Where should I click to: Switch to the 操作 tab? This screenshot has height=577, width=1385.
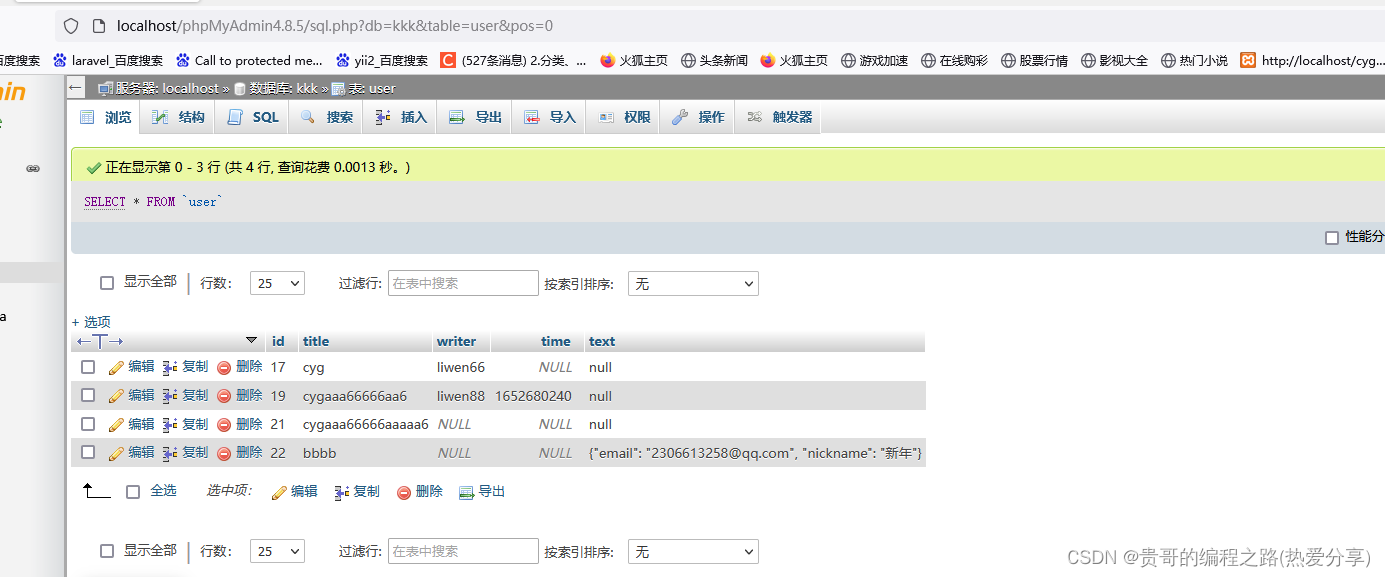pyautogui.click(x=698, y=117)
